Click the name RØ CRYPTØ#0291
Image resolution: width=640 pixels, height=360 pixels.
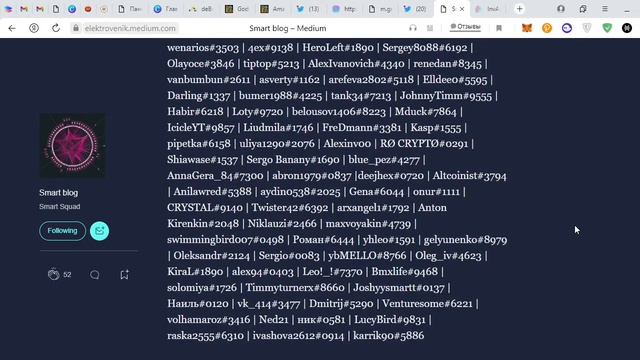tap(424, 144)
